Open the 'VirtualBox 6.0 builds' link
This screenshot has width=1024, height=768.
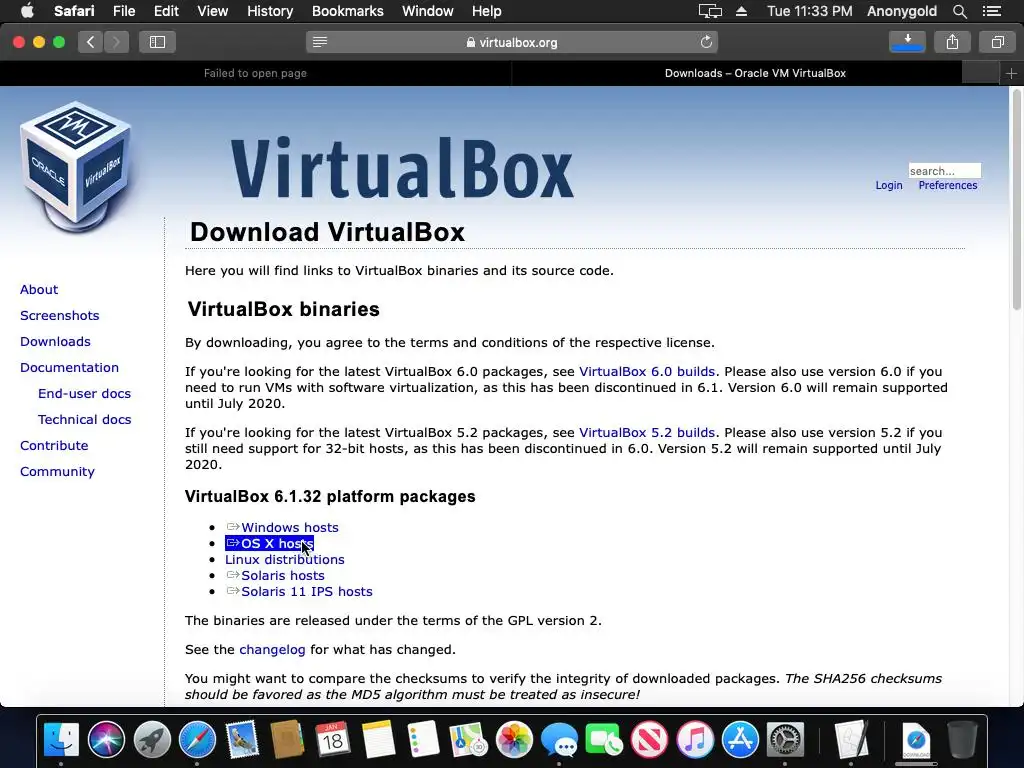(647, 372)
